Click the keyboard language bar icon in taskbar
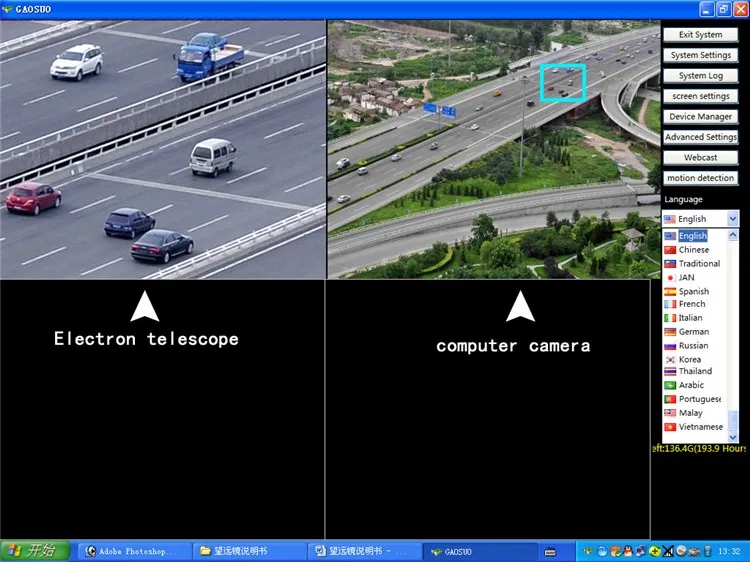750x562 pixels. point(550,552)
